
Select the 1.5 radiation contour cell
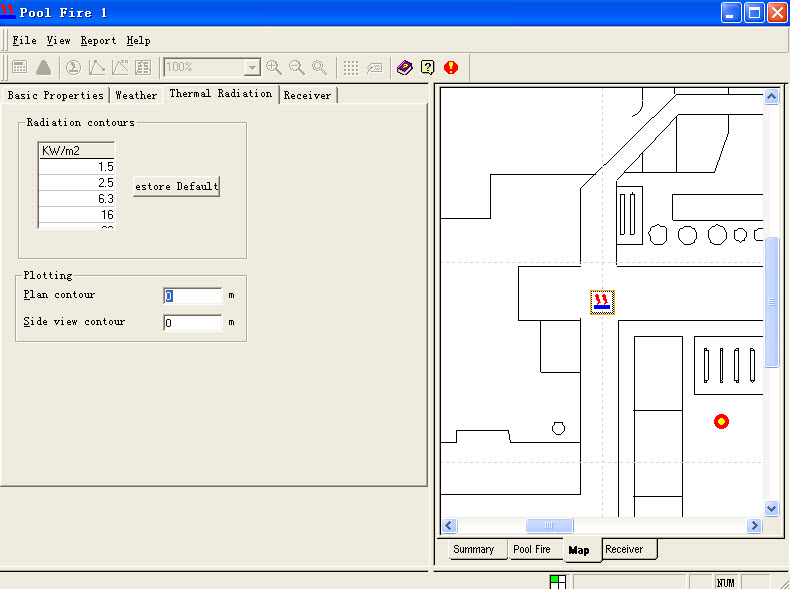click(x=77, y=167)
